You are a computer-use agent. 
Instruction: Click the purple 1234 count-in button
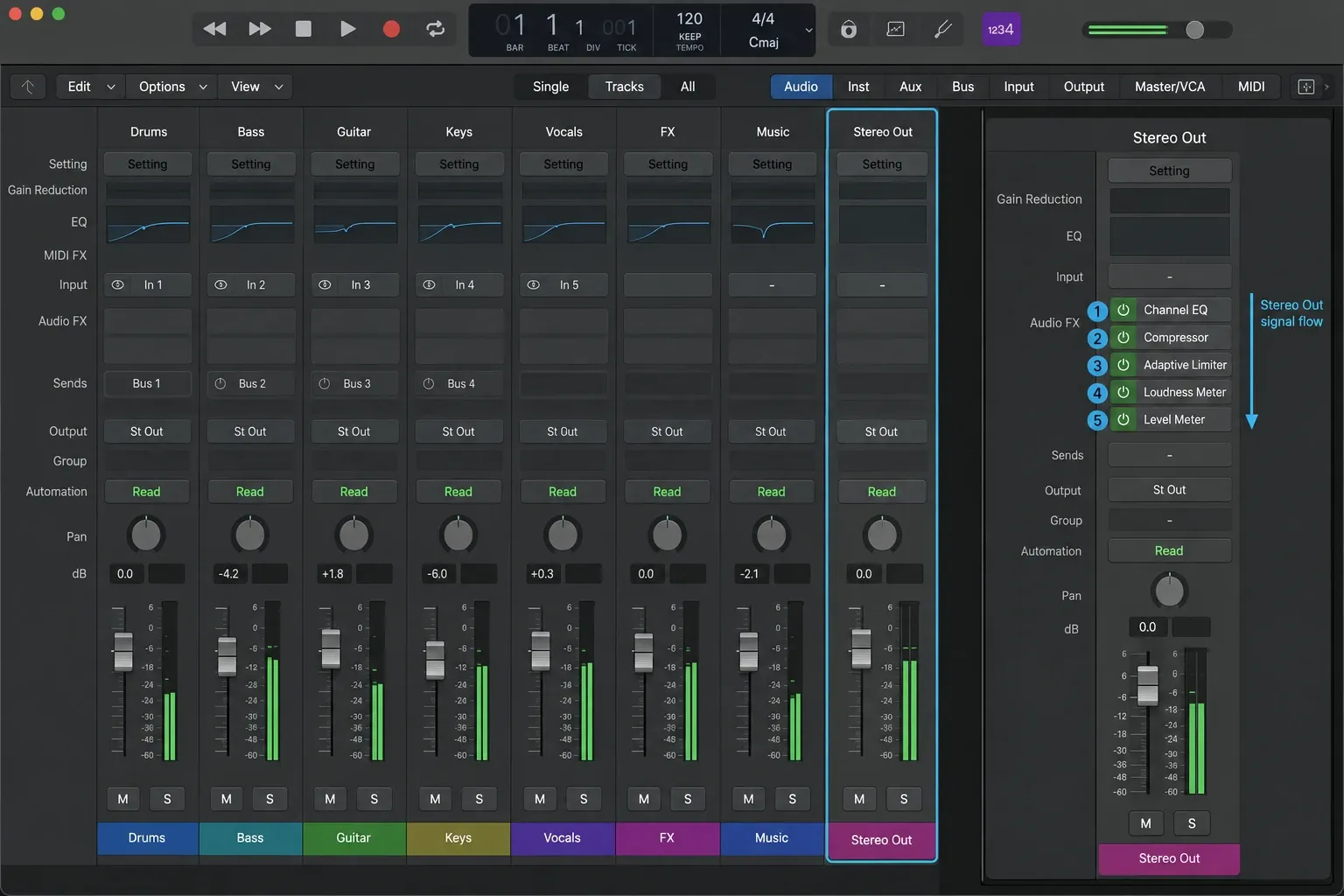pyautogui.click(x=1001, y=29)
